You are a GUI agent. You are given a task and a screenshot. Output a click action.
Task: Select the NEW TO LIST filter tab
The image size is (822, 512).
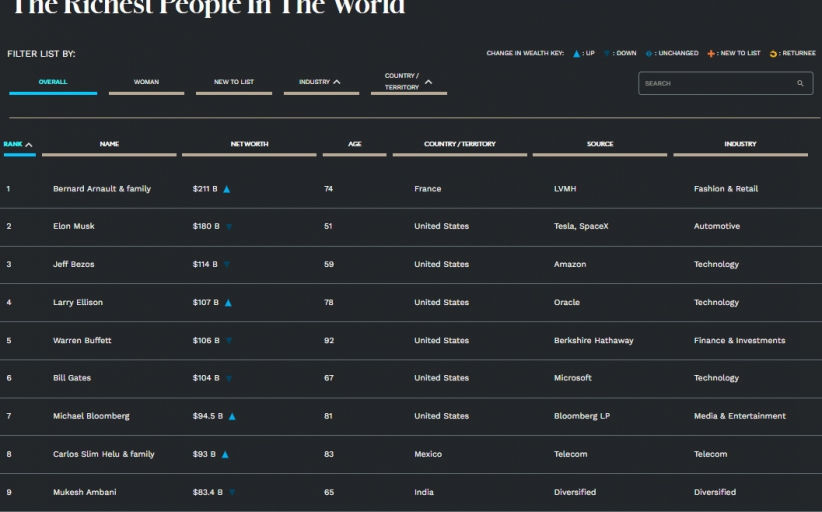[x=234, y=82]
